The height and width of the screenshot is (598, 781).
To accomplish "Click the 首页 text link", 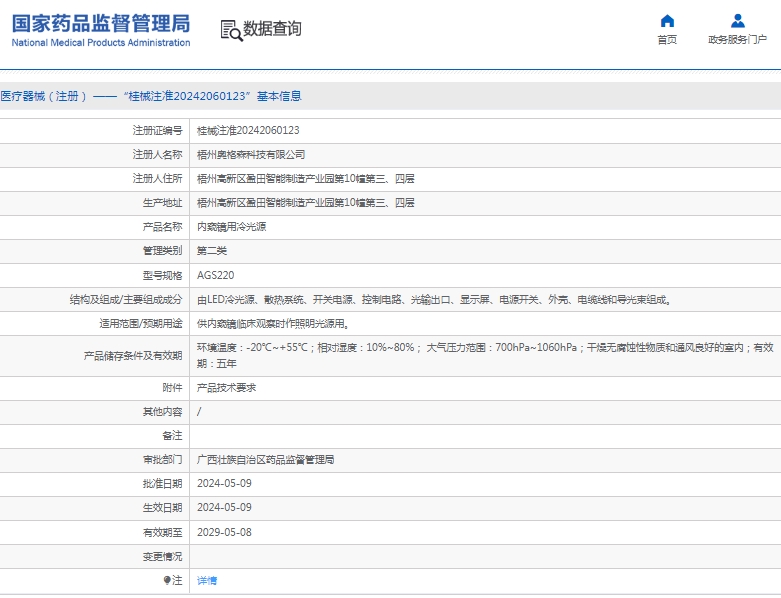I will tap(667, 40).
